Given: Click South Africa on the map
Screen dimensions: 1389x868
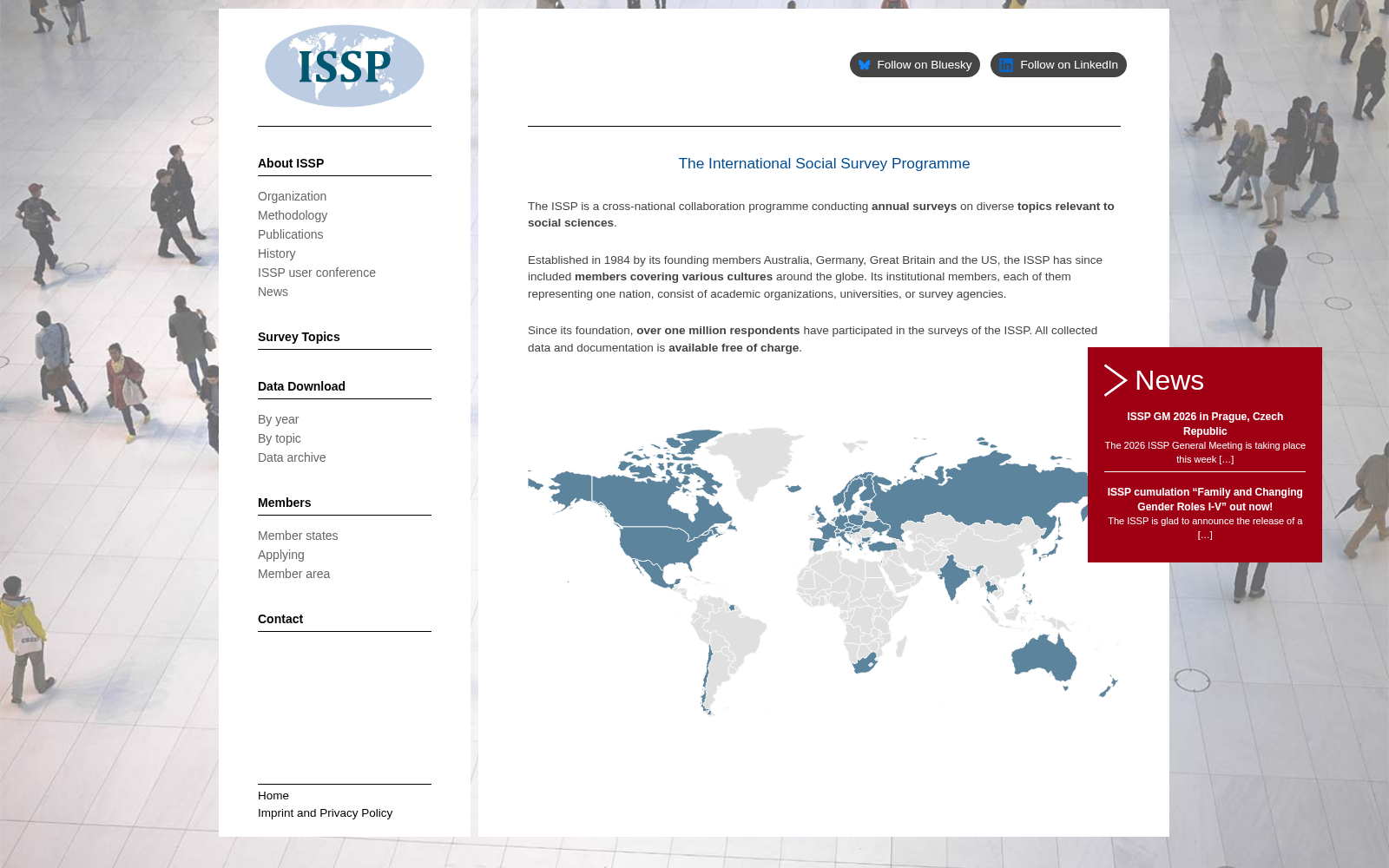Looking at the screenshot, I should point(866,665).
